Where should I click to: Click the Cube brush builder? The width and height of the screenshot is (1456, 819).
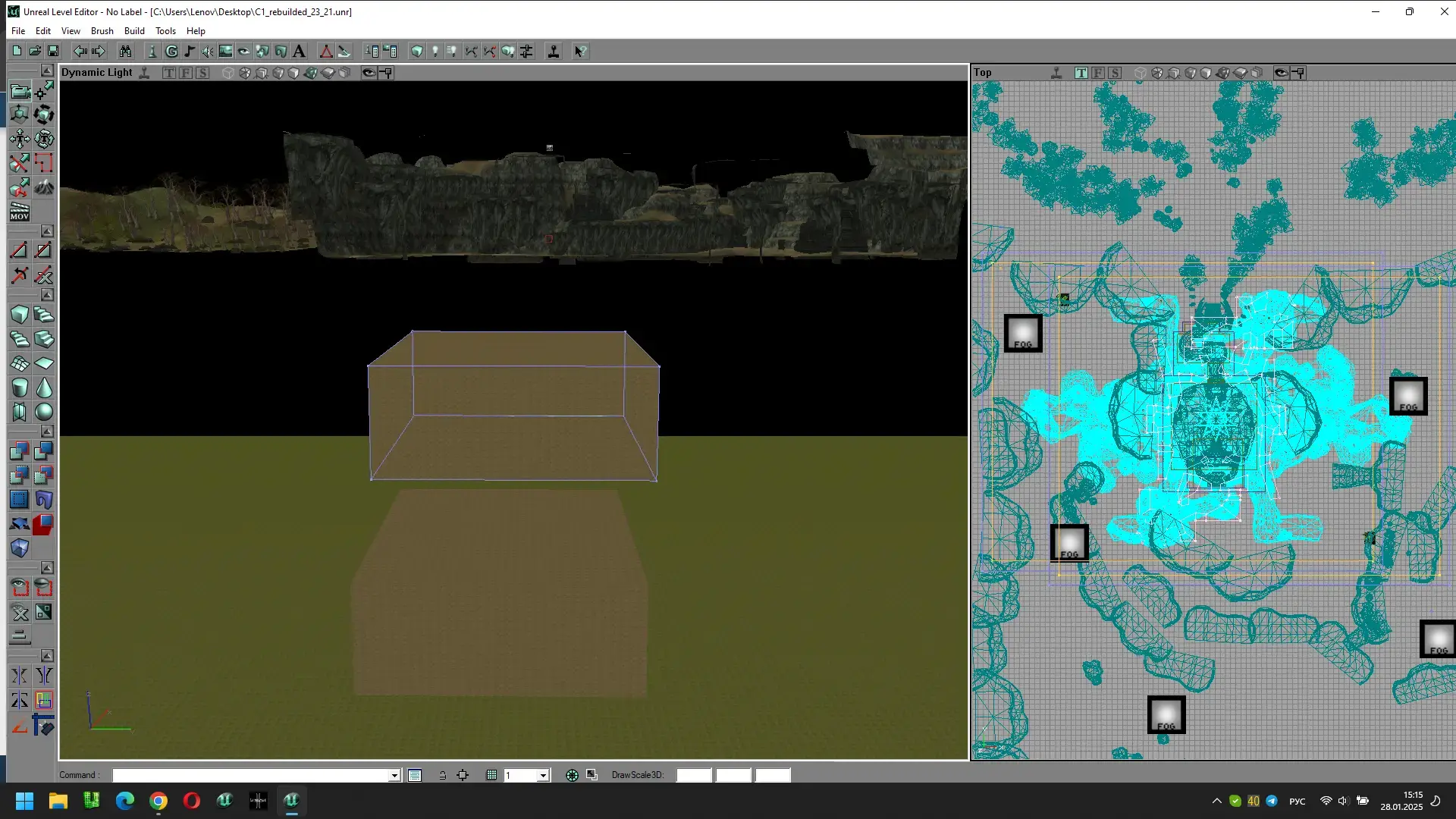click(20, 315)
